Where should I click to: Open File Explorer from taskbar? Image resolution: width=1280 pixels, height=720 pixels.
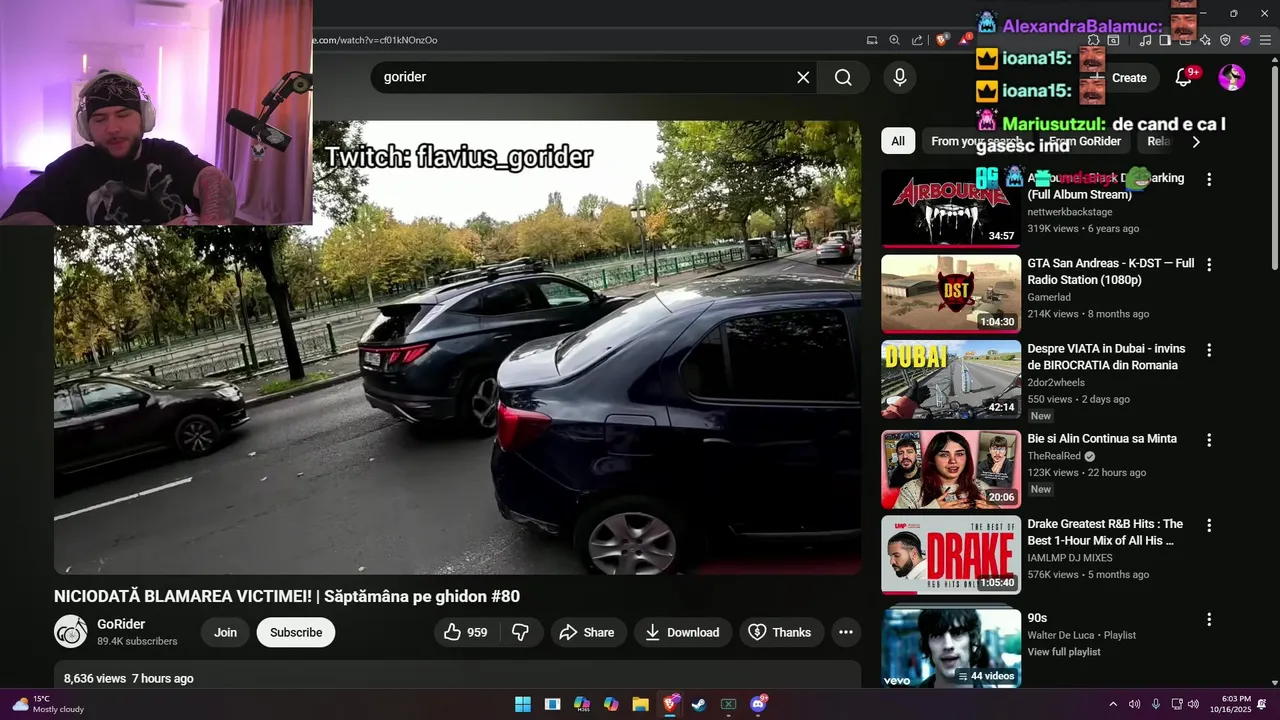tap(640, 704)
